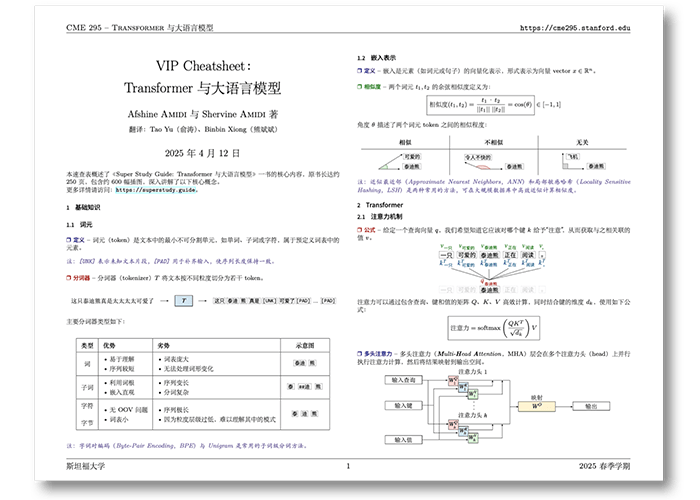
Task: Click the note mentioning "Byte-Pair Encoding, BPE"
Action: tap(187, 446)
